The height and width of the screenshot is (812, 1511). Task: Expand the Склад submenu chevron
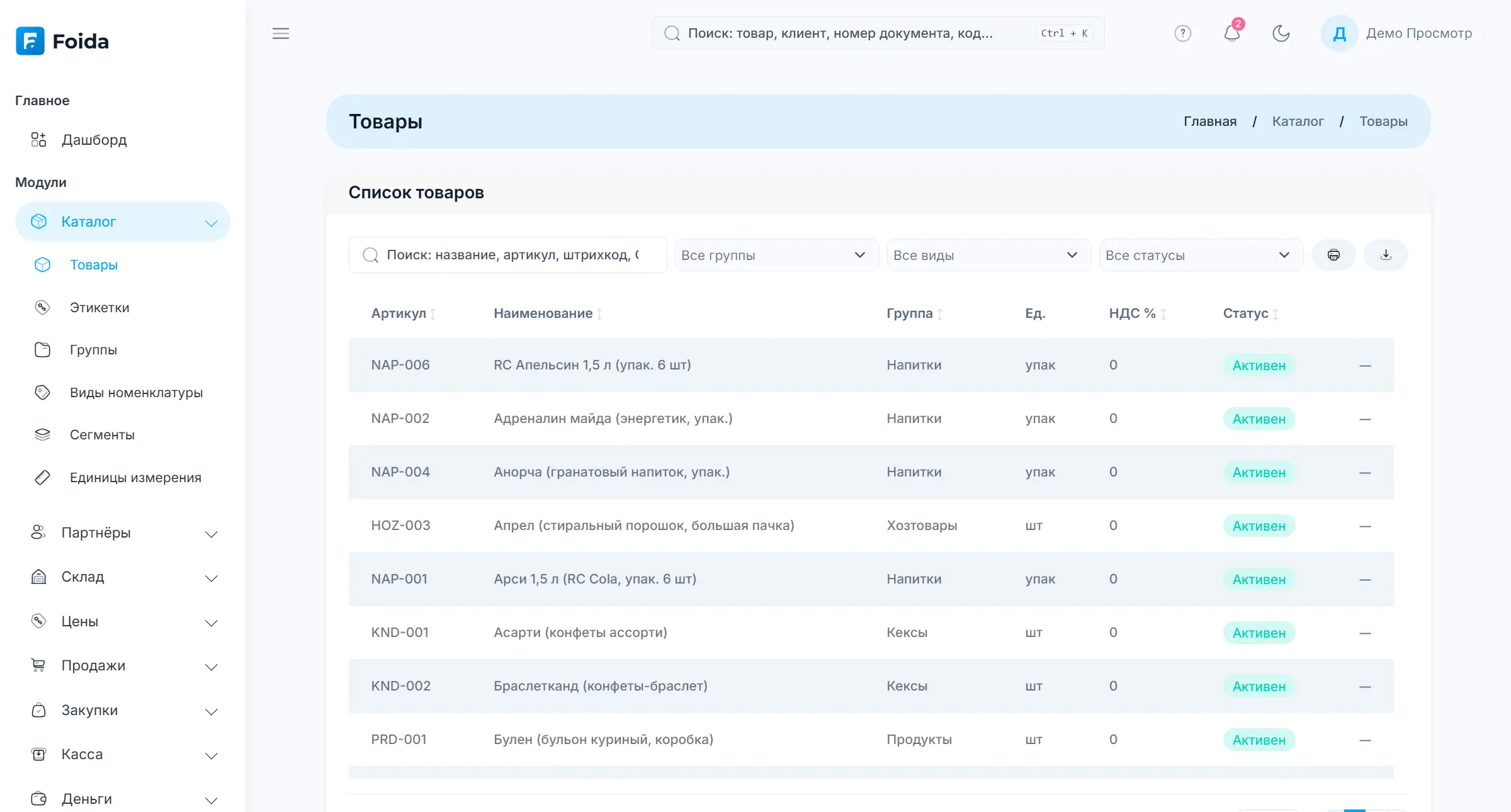pos(212,578)
